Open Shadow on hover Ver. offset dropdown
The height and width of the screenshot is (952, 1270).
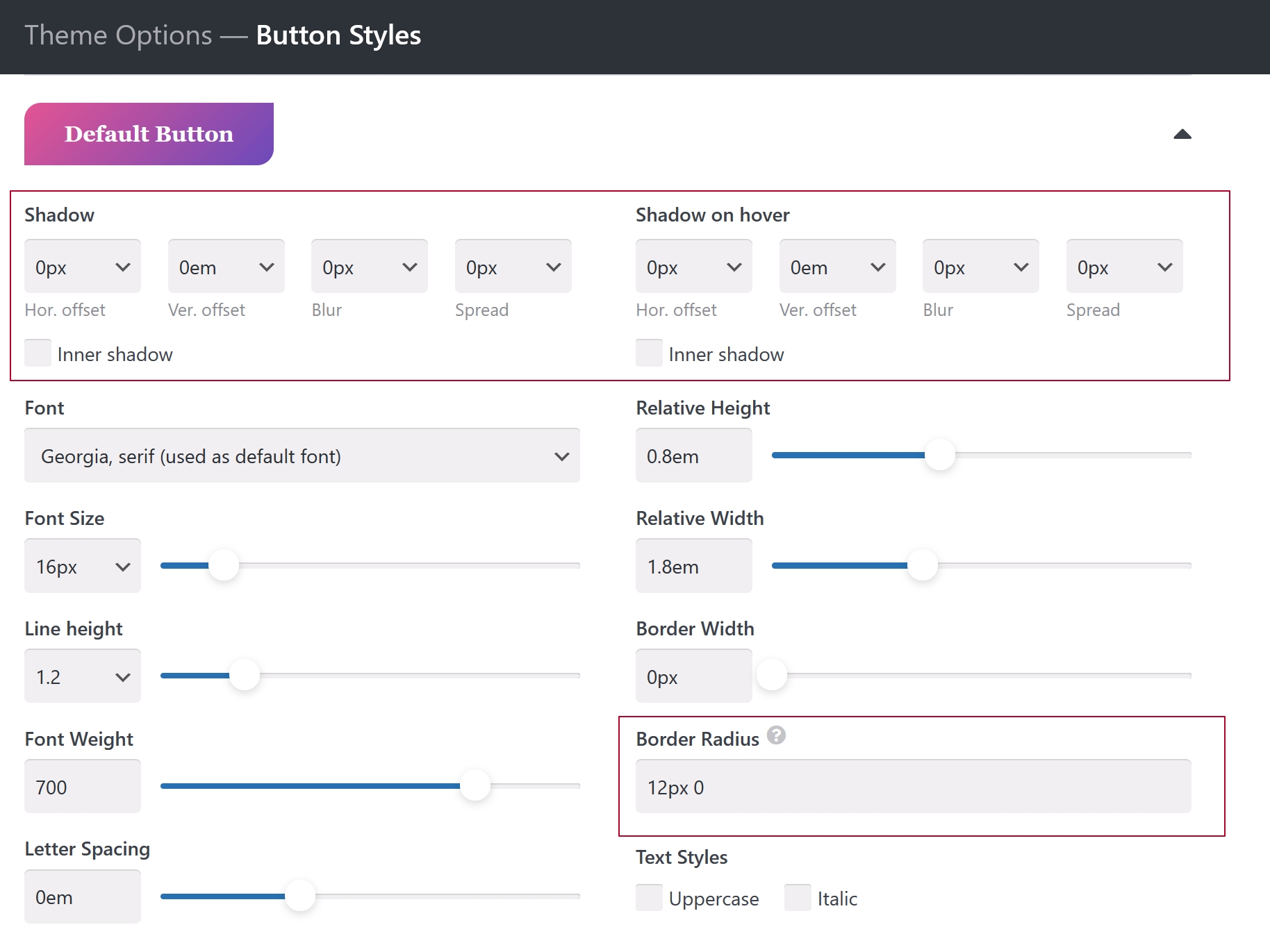click(837, 267)
